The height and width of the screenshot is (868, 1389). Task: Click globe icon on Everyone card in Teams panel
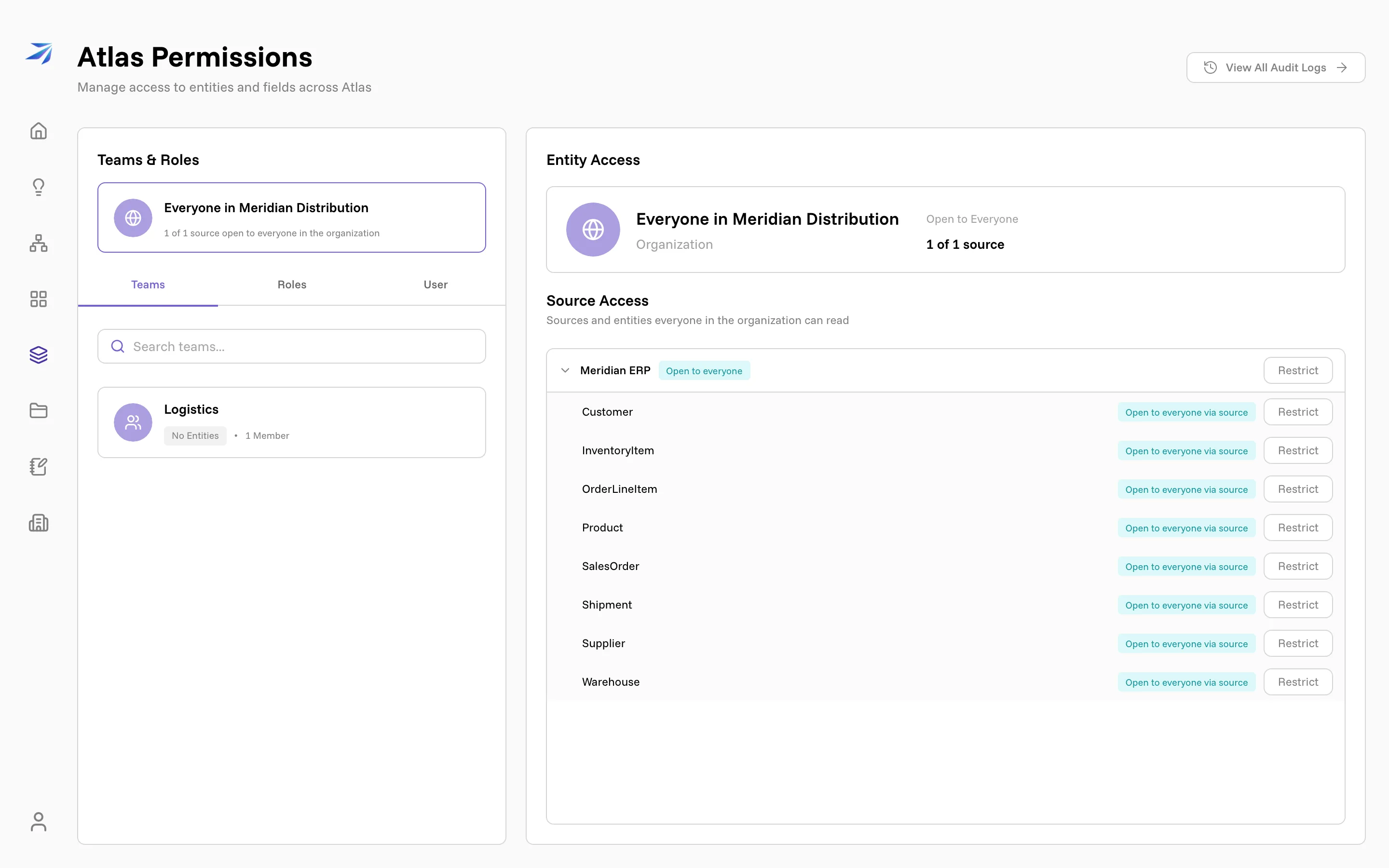tap(133, 218)
